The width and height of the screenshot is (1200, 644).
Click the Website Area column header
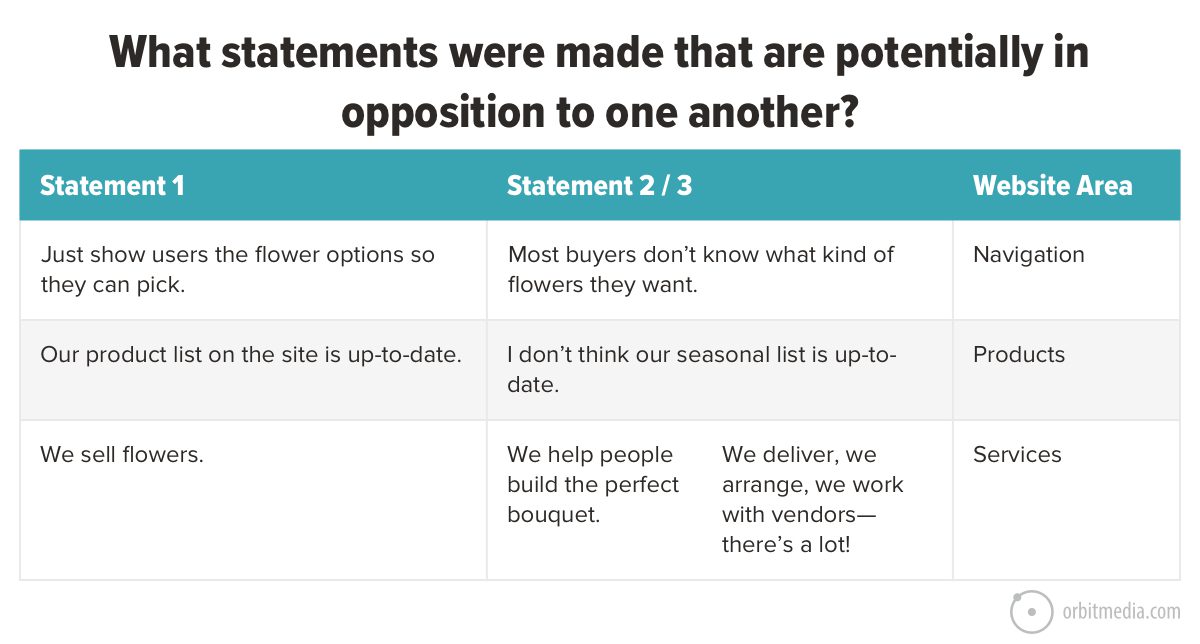tap(1053, 185)
